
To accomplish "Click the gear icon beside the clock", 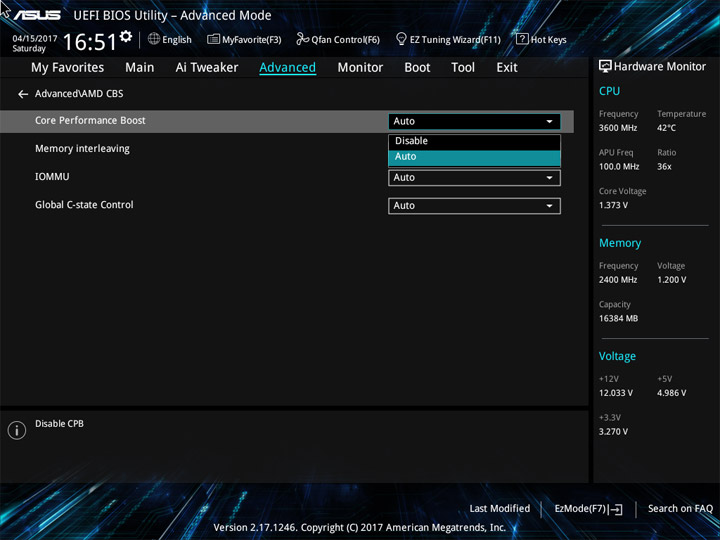I will [126, 36].
